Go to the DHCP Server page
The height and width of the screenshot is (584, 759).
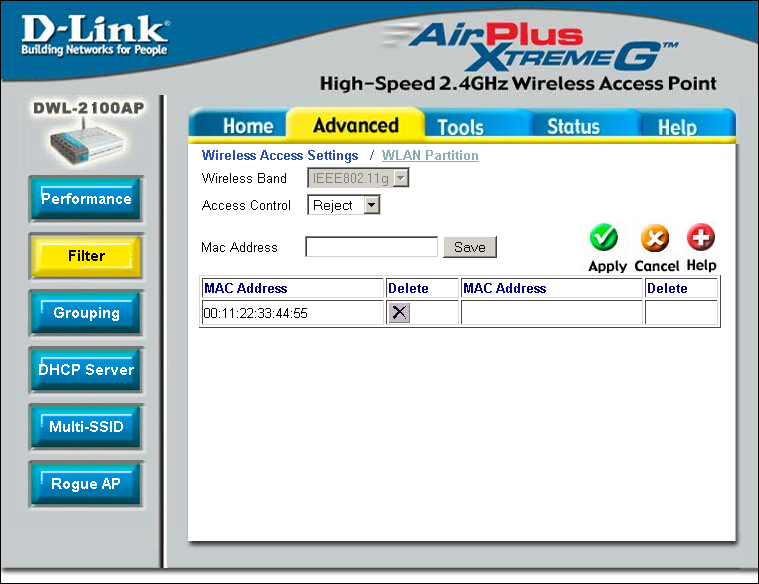coord(86,369)
